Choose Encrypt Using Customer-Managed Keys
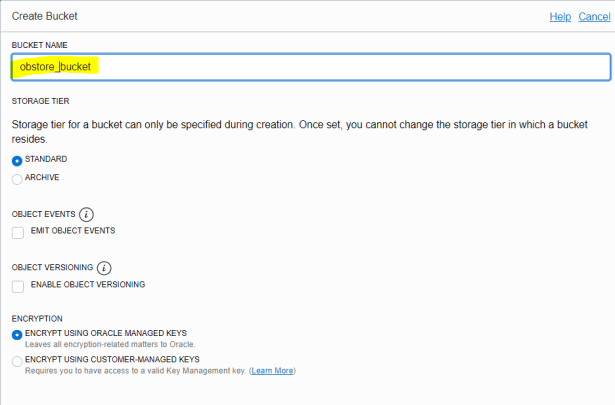Screen dimensions: 615x405 click(x=17, y=361)
